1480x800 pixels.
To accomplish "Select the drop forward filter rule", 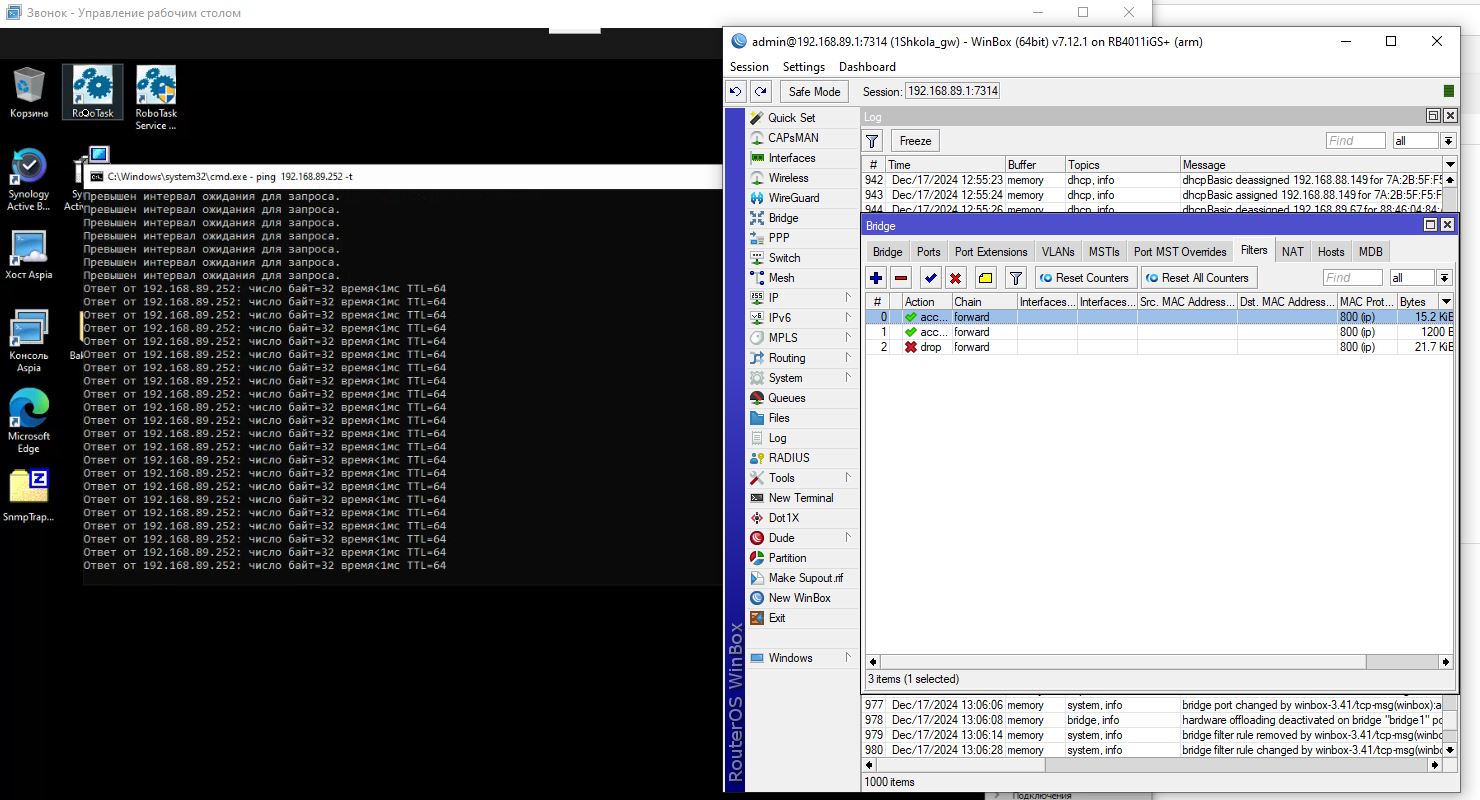I will 1159,347.
